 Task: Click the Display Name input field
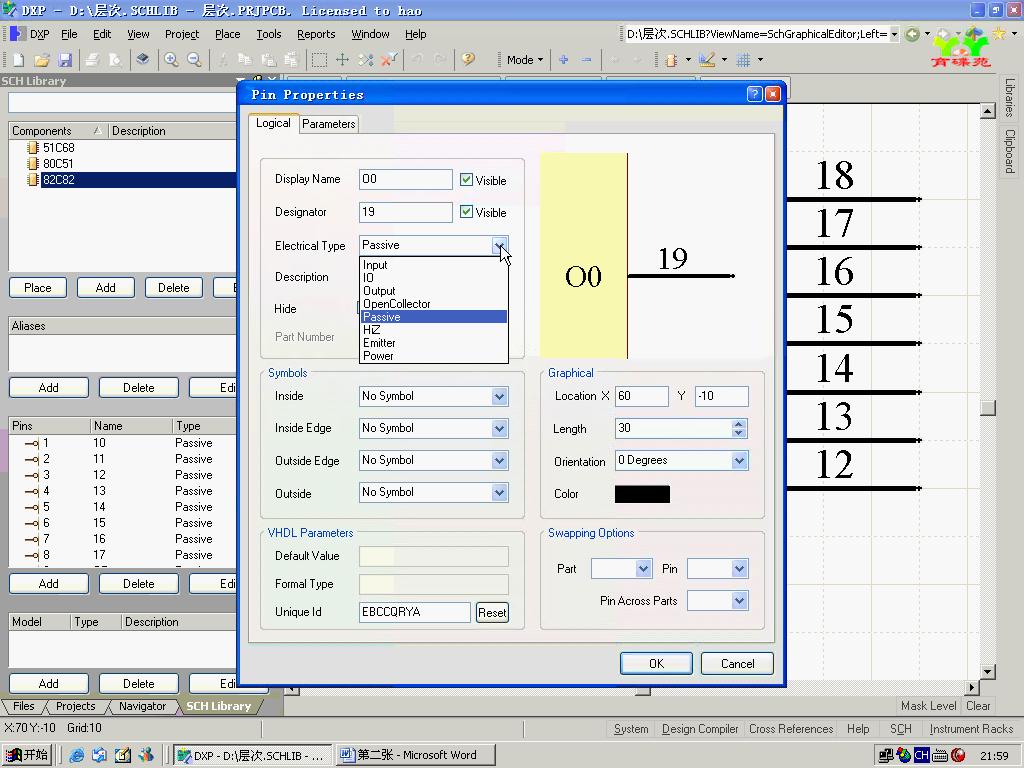(x=406, y=180)
